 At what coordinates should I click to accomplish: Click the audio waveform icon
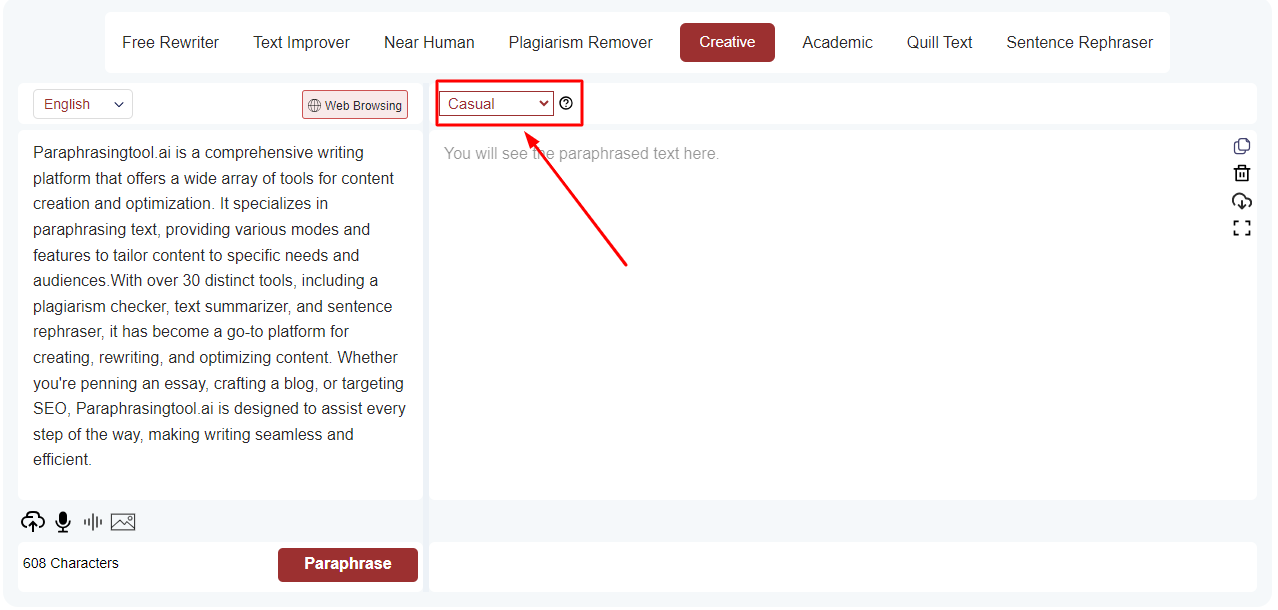coord(93,521)
